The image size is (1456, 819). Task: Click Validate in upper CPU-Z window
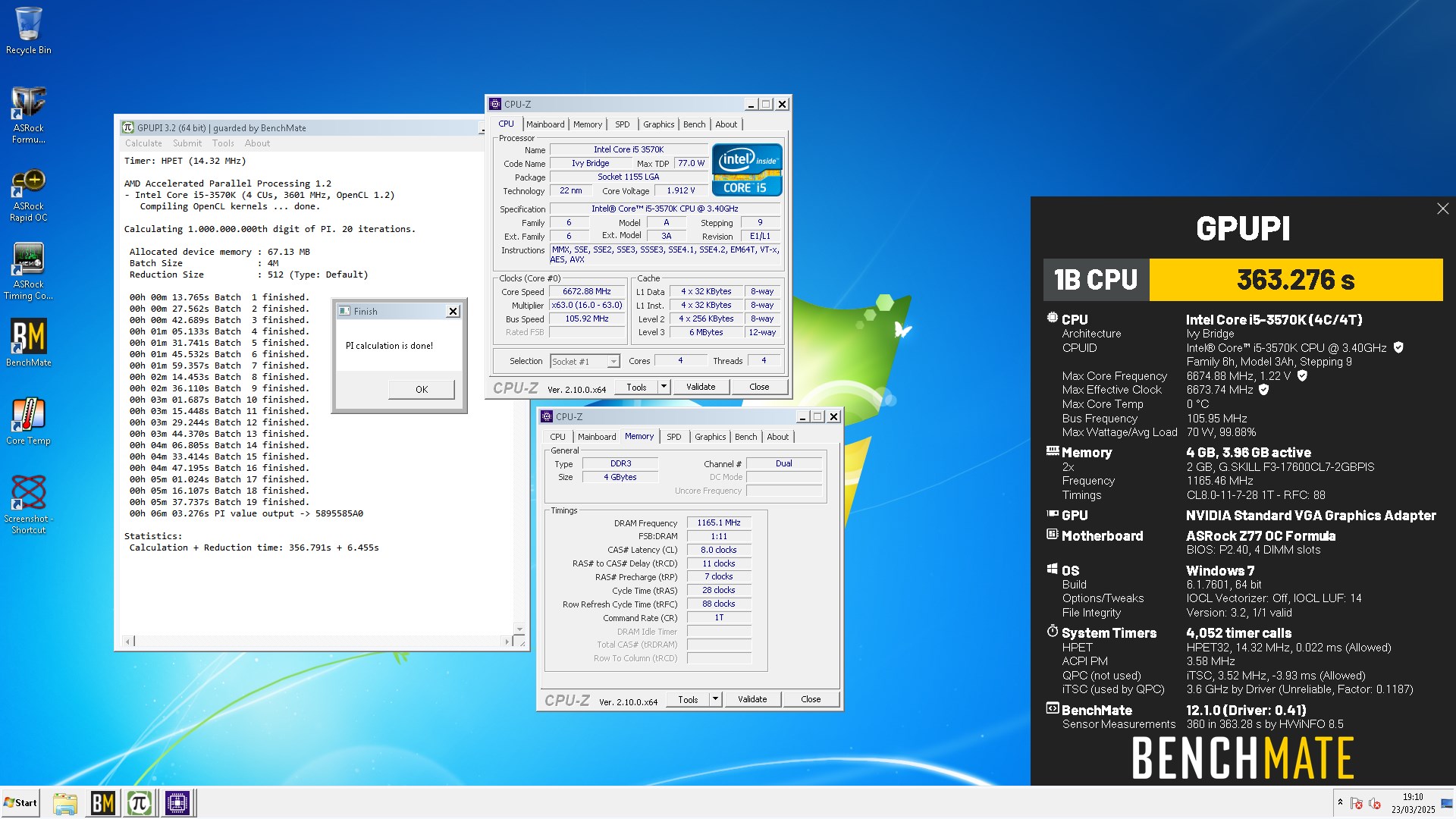[701, 387]
